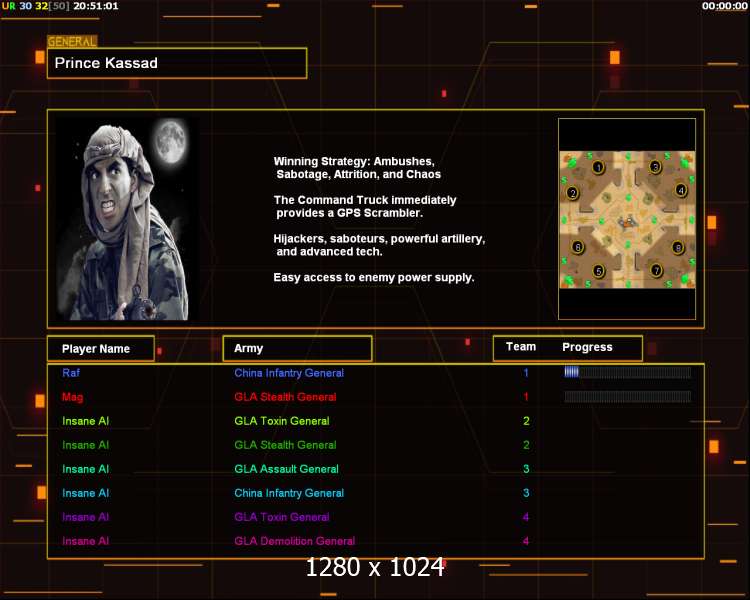Select start position 2 on the minimap
Viewport: 750px width, 600px height.
(572, 193)
